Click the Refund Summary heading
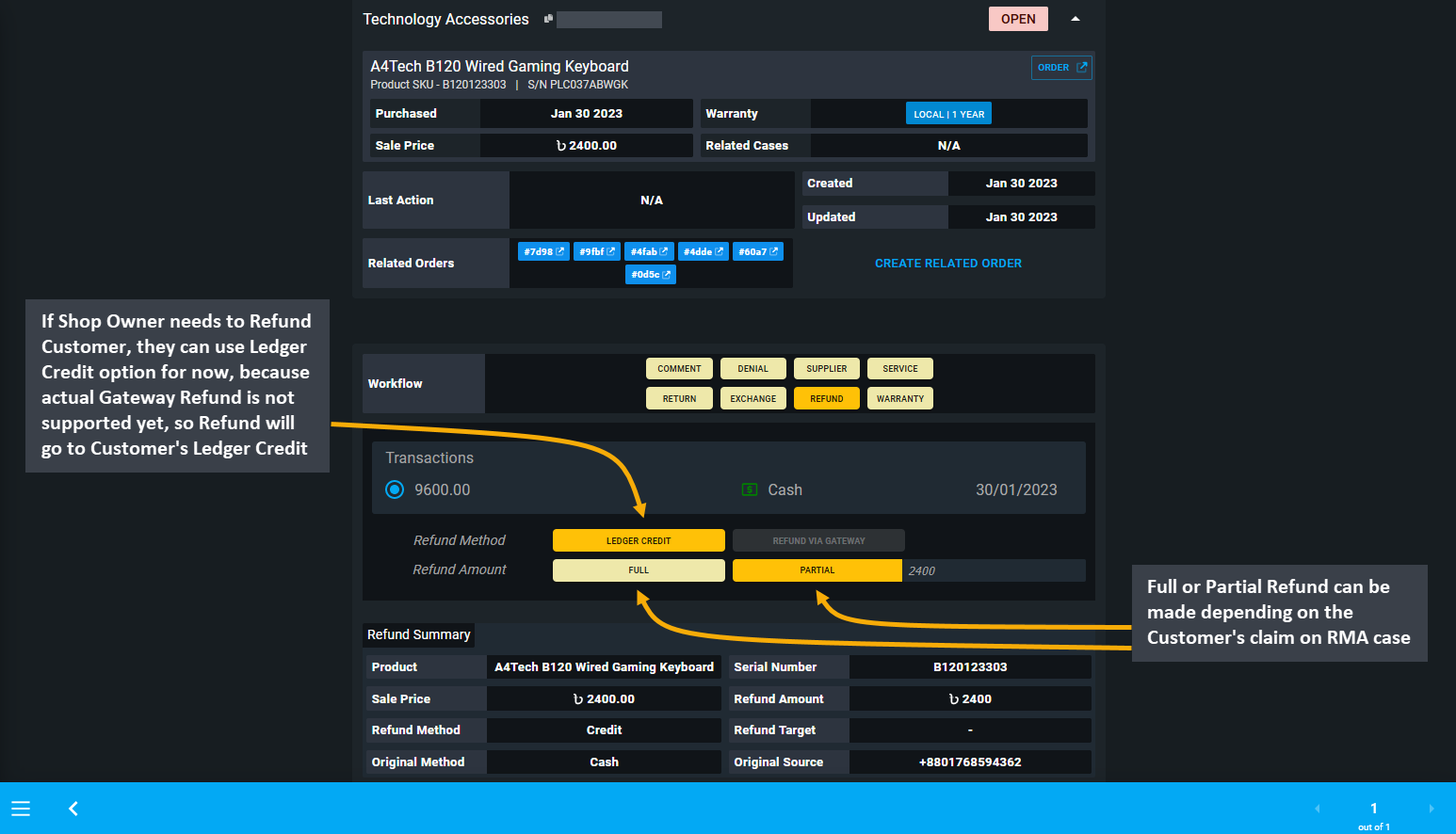The width and height of the screenshot is (1456, 834). click(x=418, y=634)
